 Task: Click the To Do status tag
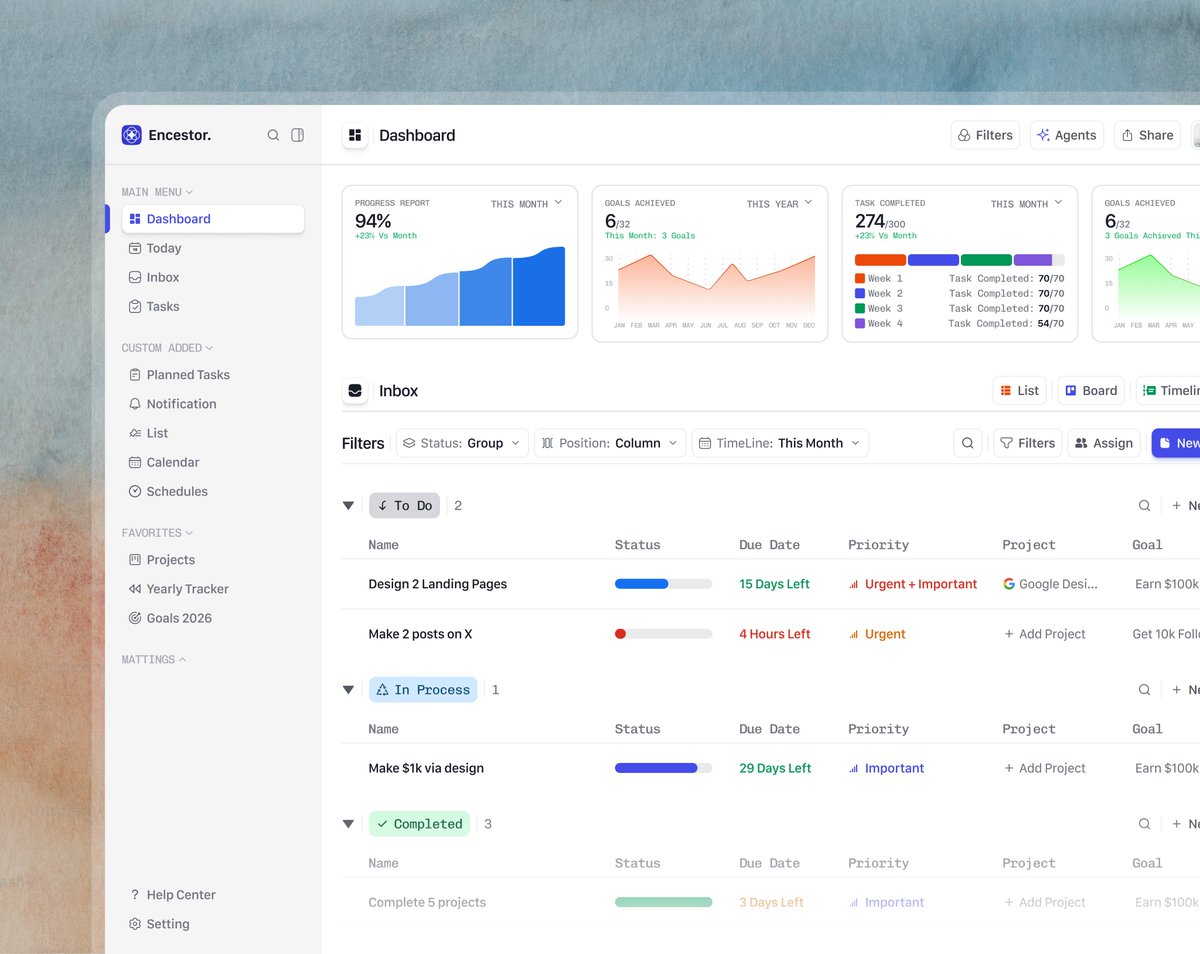(404, 506)
